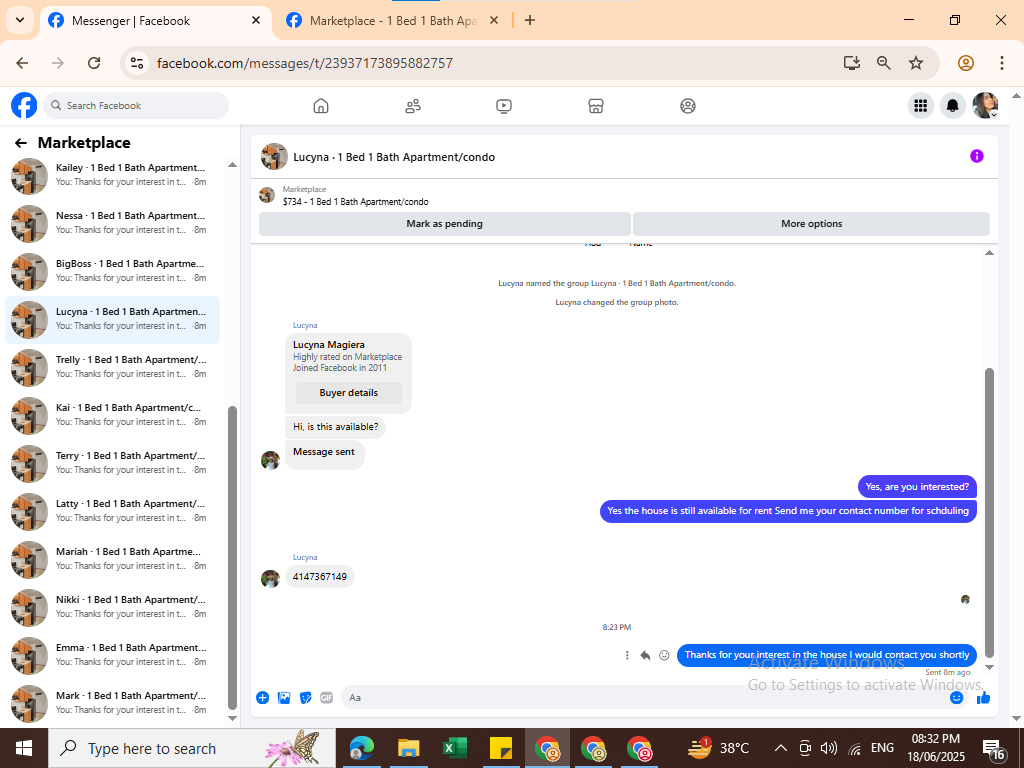Open Sticky Notes from taskbar
This screenshot has height=768, width=1024.
click(x=501, y=748)
